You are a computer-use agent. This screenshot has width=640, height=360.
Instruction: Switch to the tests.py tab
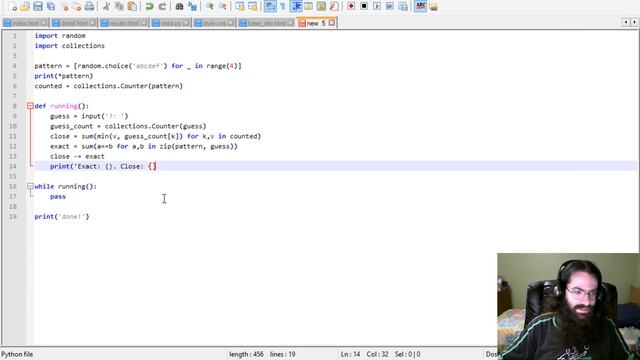click(171, 23)
